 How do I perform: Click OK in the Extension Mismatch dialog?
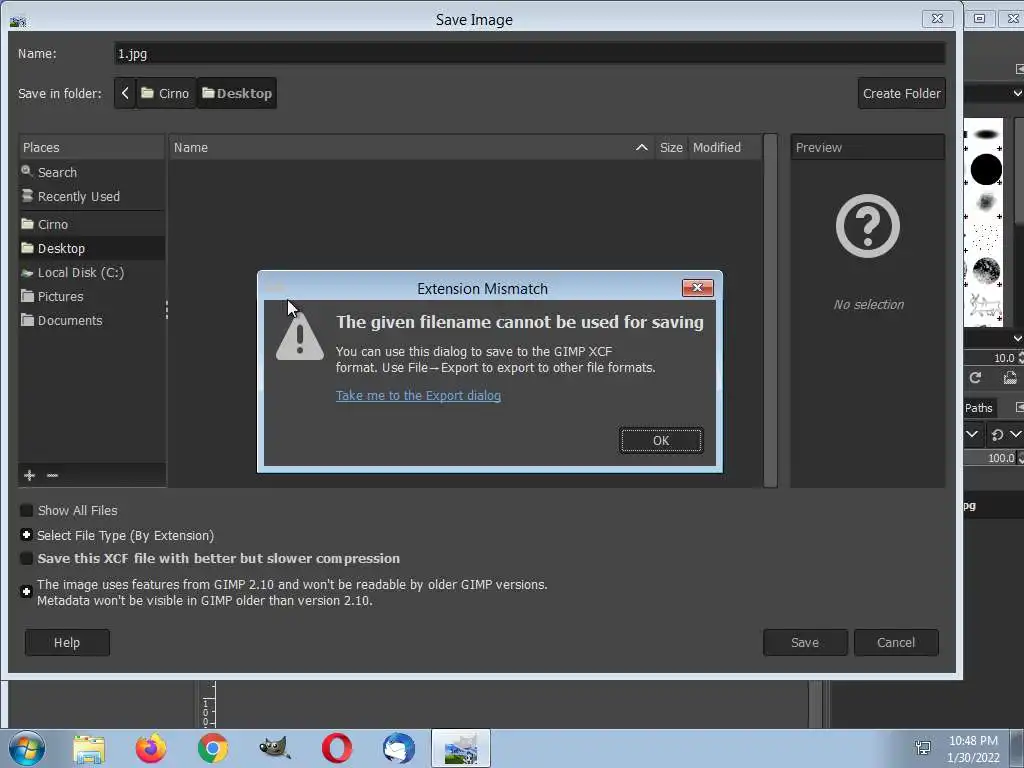[x=661, y=440]
